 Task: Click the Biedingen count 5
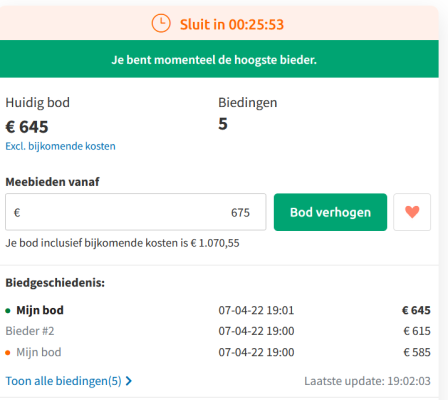pyautogui.click(x=223, y=124)
